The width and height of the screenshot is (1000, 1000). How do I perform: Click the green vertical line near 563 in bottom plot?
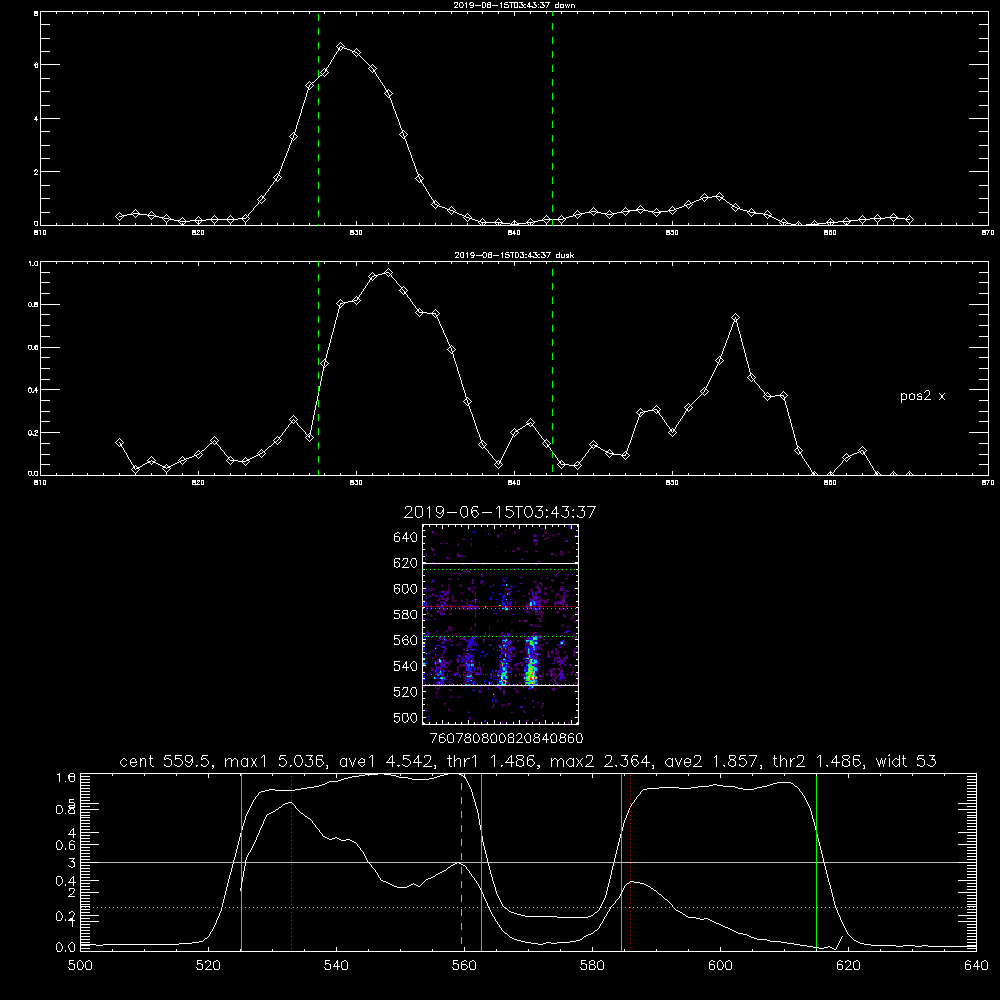[482, 862]
